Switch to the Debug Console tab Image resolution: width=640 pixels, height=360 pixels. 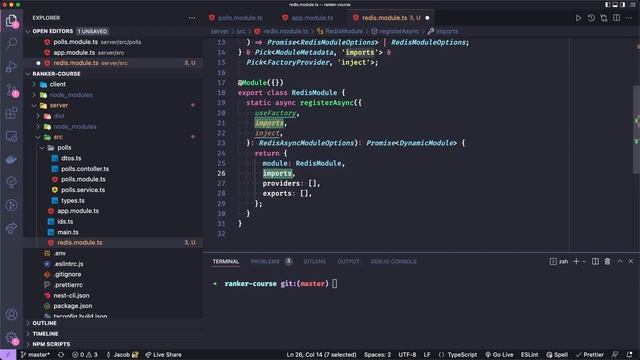(393, 261)
